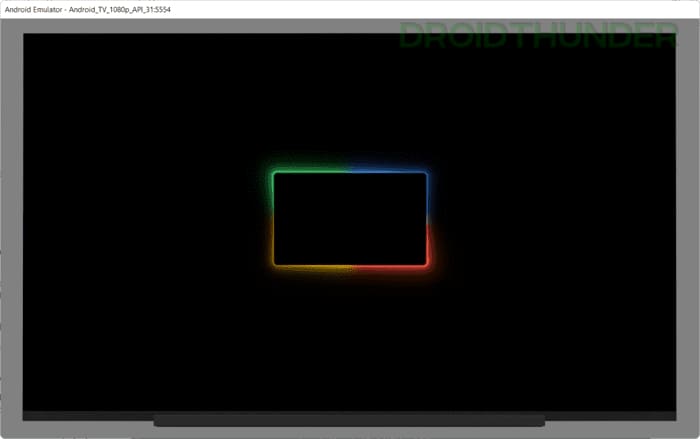Click the TV stand base below the screen
The image size is (700, 439).
349,421
